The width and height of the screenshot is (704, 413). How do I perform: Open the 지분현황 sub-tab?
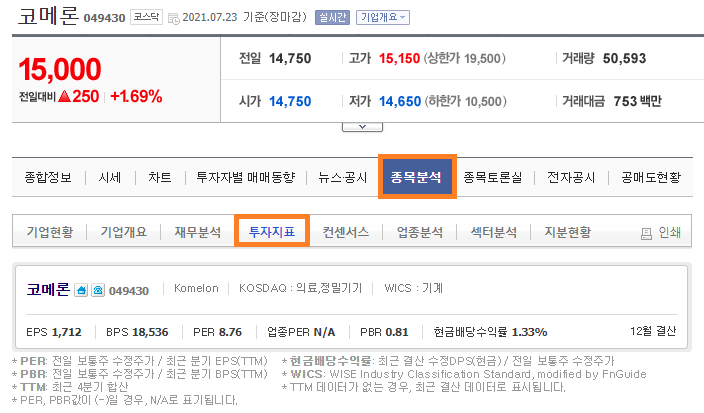pyautogui.click(x=568, y=232)
